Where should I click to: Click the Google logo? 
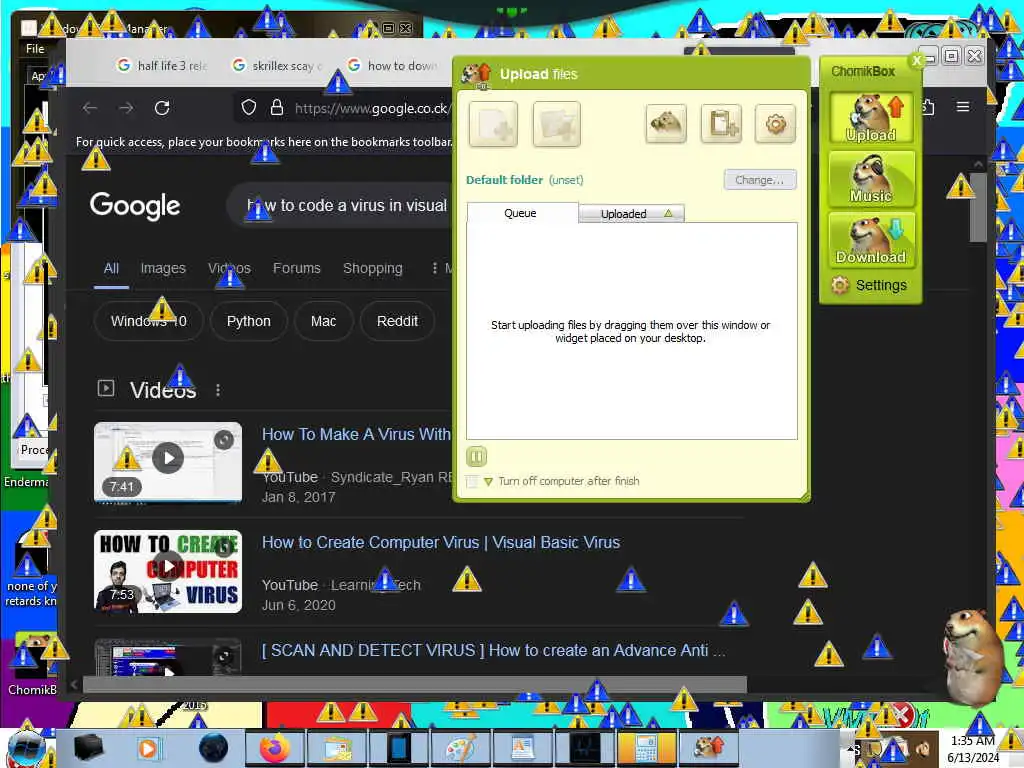click(135, 206)
